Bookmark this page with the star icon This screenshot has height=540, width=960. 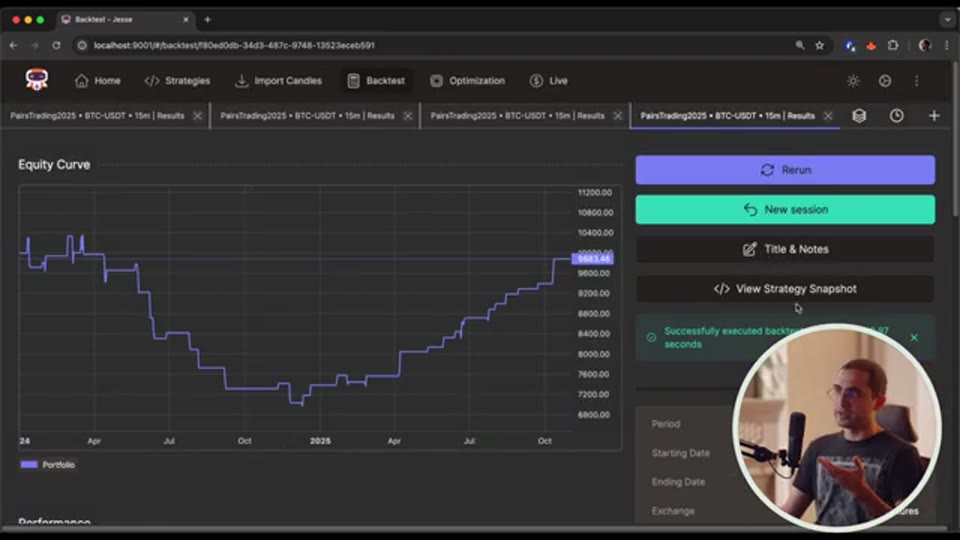click(x=819, y=45)
